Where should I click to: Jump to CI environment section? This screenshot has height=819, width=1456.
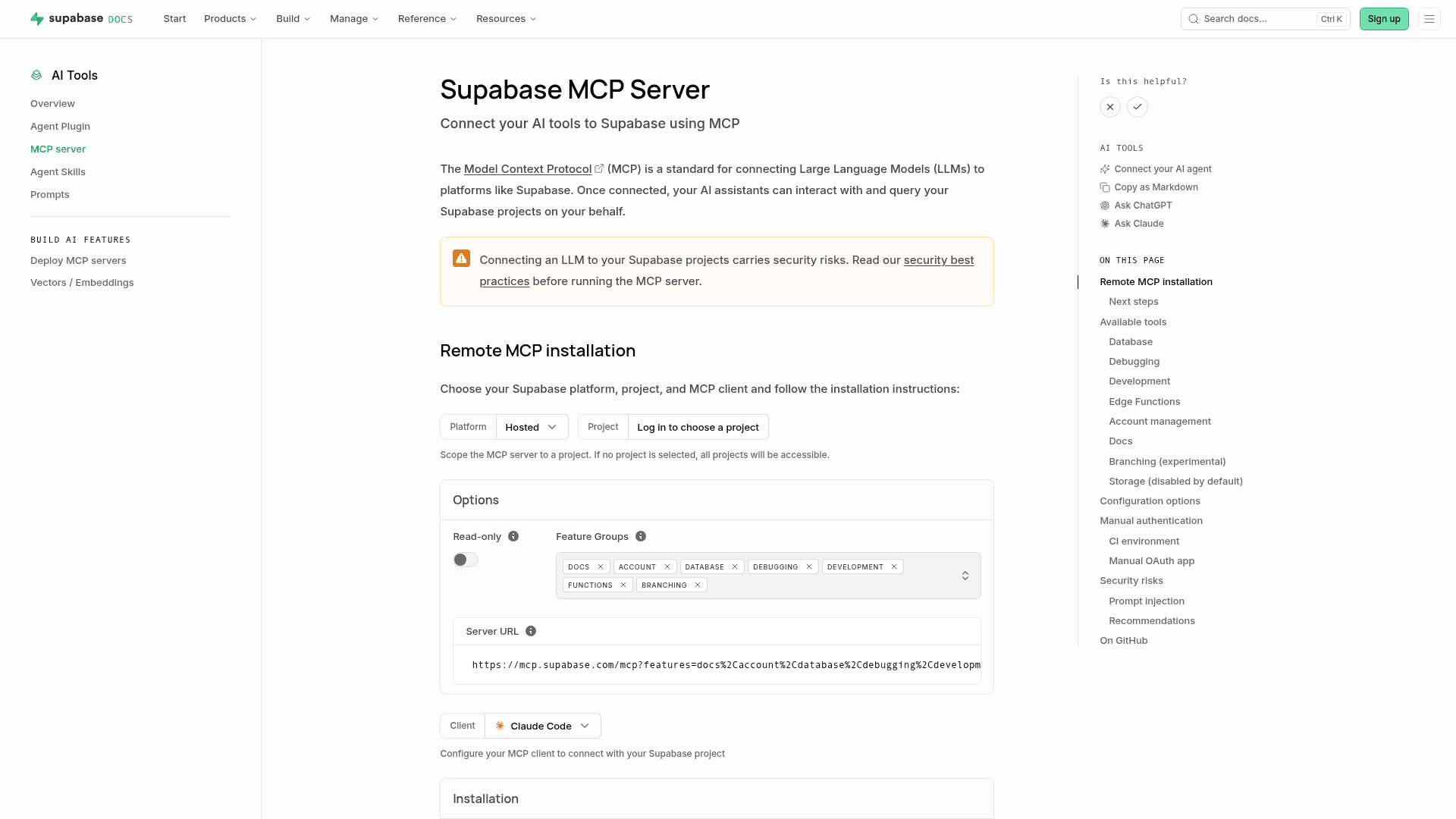(x=1144, y=541)
